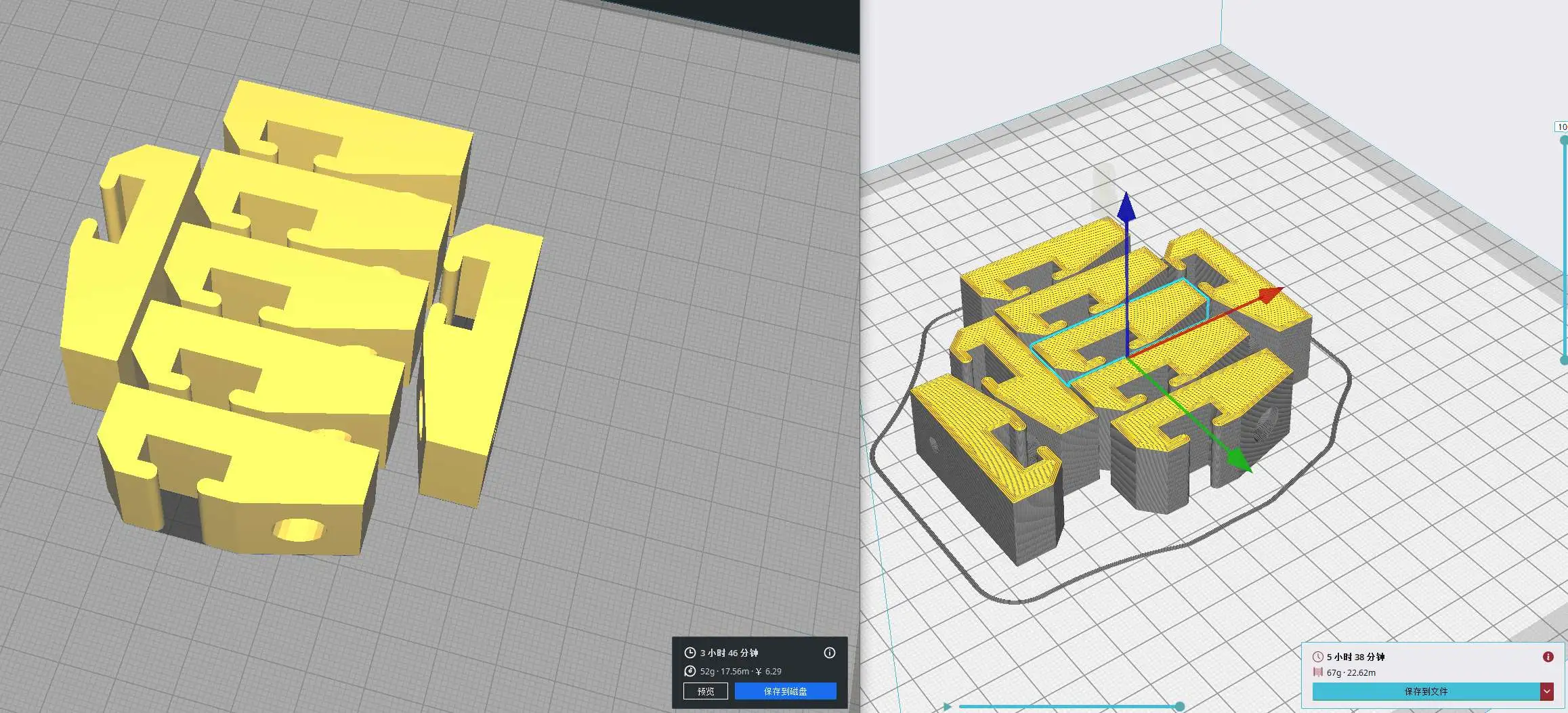This screenshot has height=713, width=1568.
Task: Click the clock icon beside 3 小时 46 分钟
Action: click(x=690, y=653)
